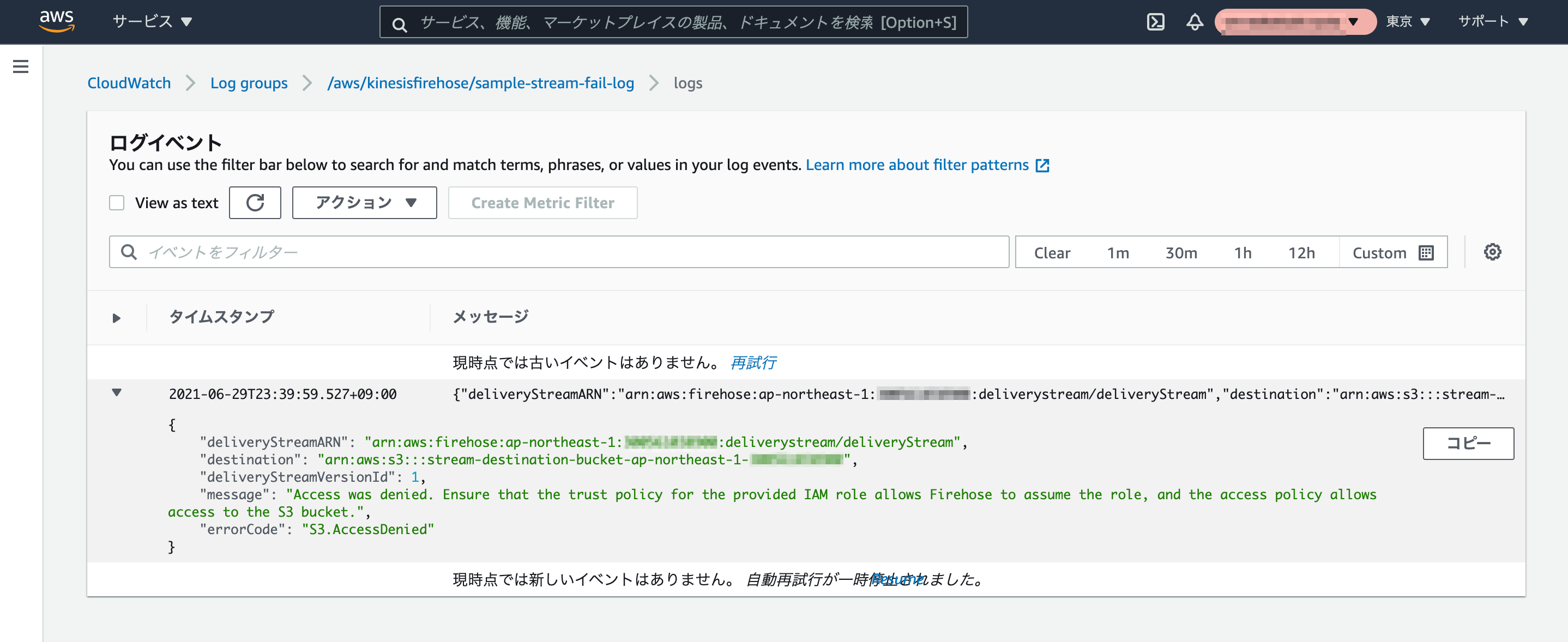Screen dimensions: 1568x642
Task: Open the hamburger navigation menu
Action: 21,66
